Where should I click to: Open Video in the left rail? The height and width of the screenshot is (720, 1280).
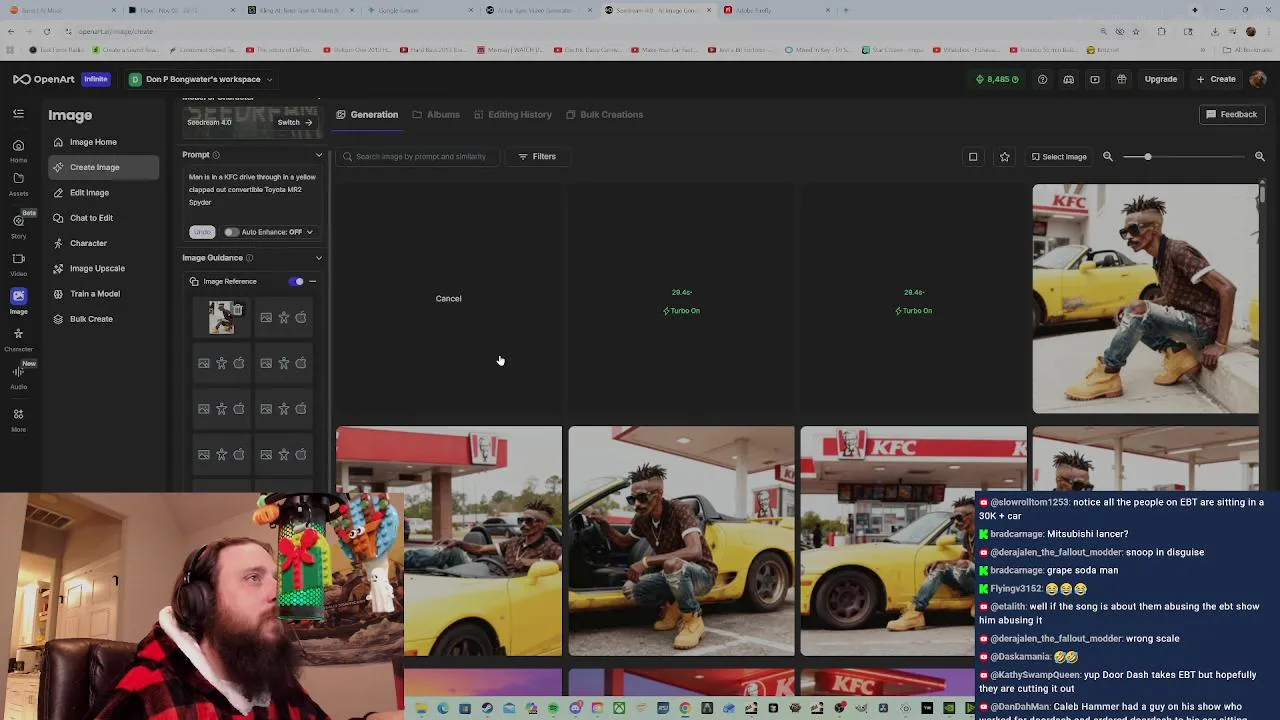tap(18, 264)
